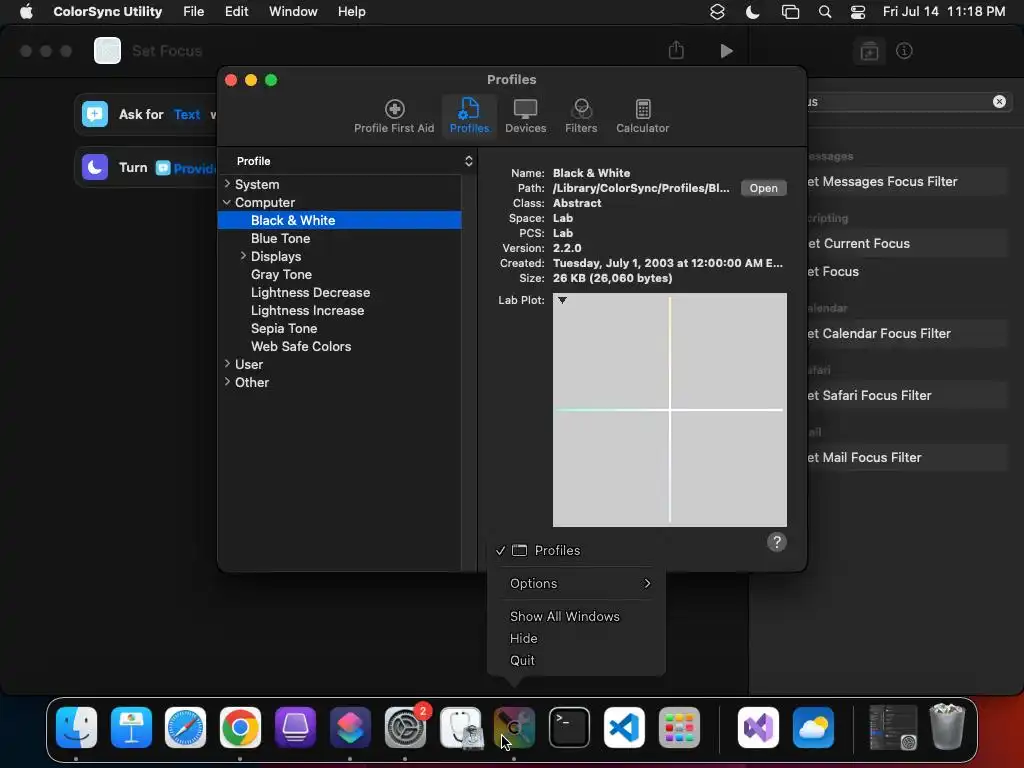Image resolution: width=1024 pixels, height=768 pixels.
Task: Run the shortcut with the play button
Action: coord(726,51)
